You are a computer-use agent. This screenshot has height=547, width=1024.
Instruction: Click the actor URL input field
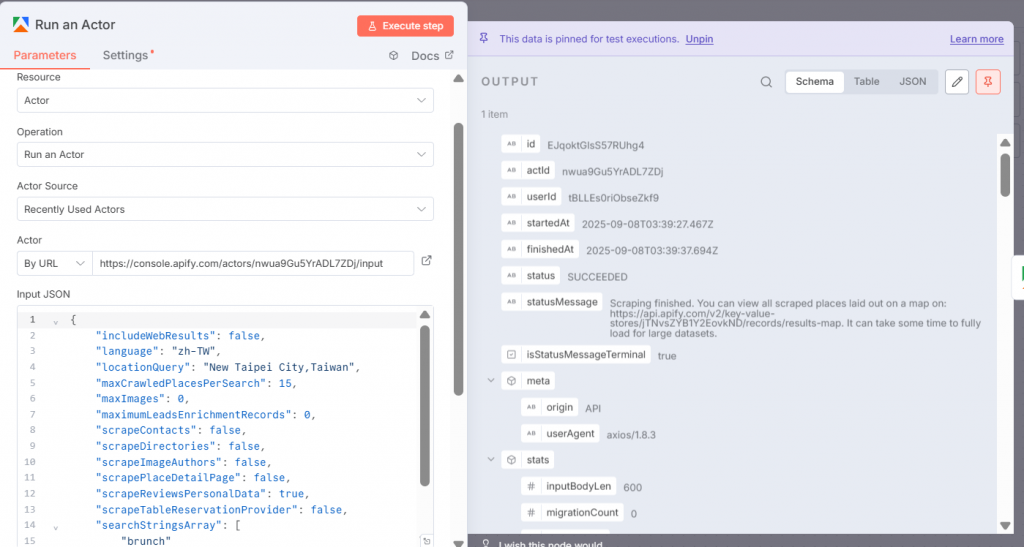pos(253,264)
